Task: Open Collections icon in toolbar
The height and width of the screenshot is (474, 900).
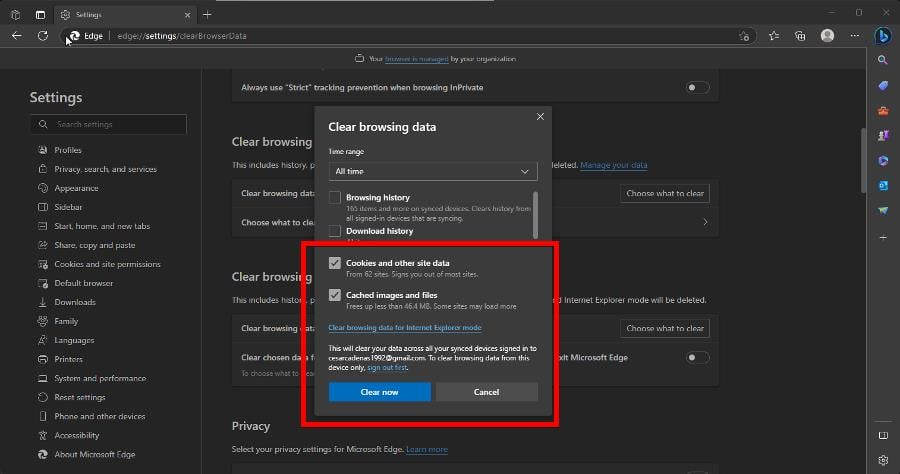Action: (800, 36)
